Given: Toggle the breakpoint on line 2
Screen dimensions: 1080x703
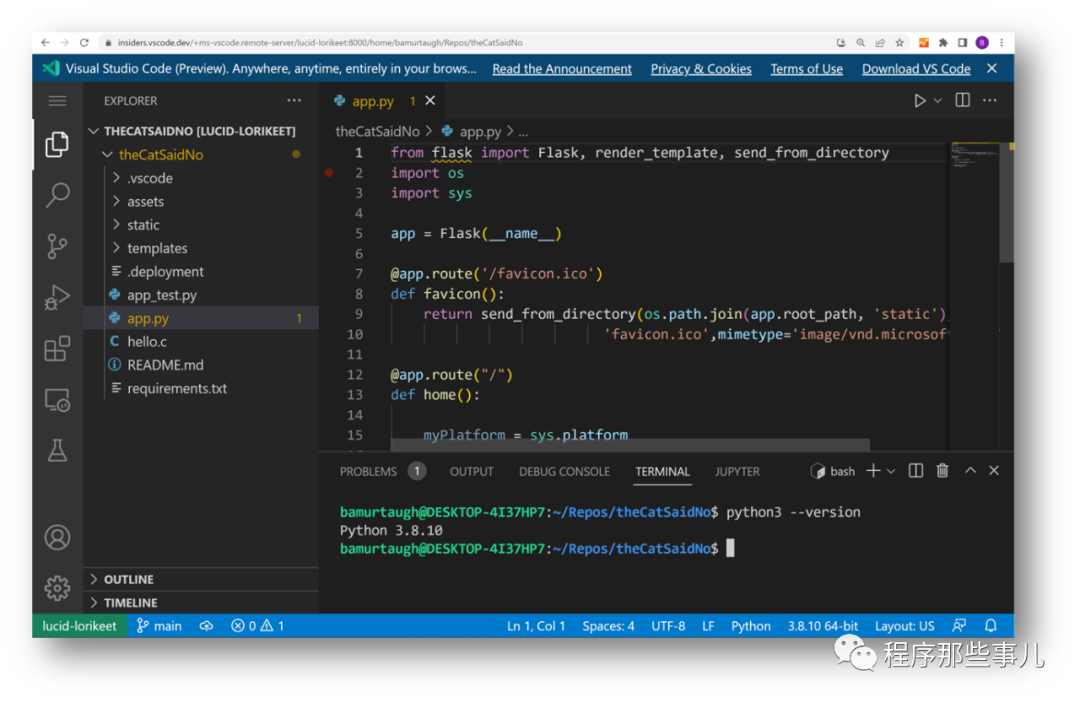Looking at the screenshot, I should point(329,173).
